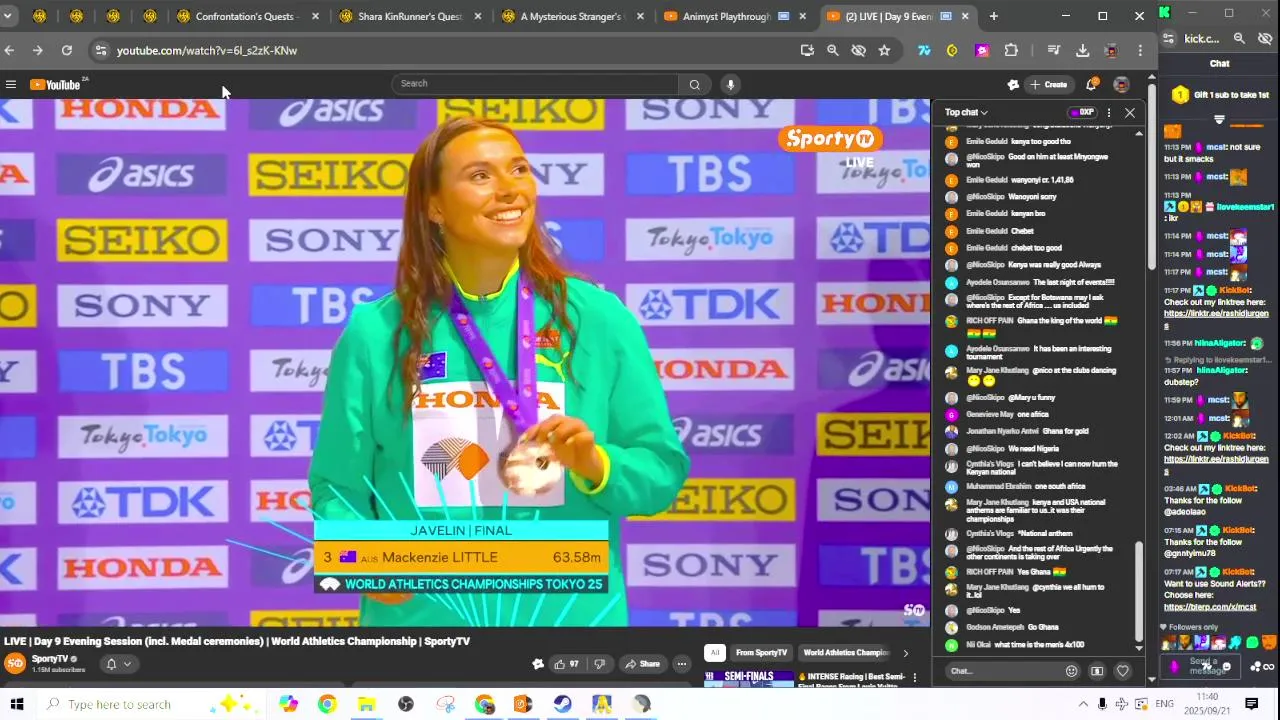Open the chat emoji picker
This screenshot has width=1280, height=720.
point(1072,671)
